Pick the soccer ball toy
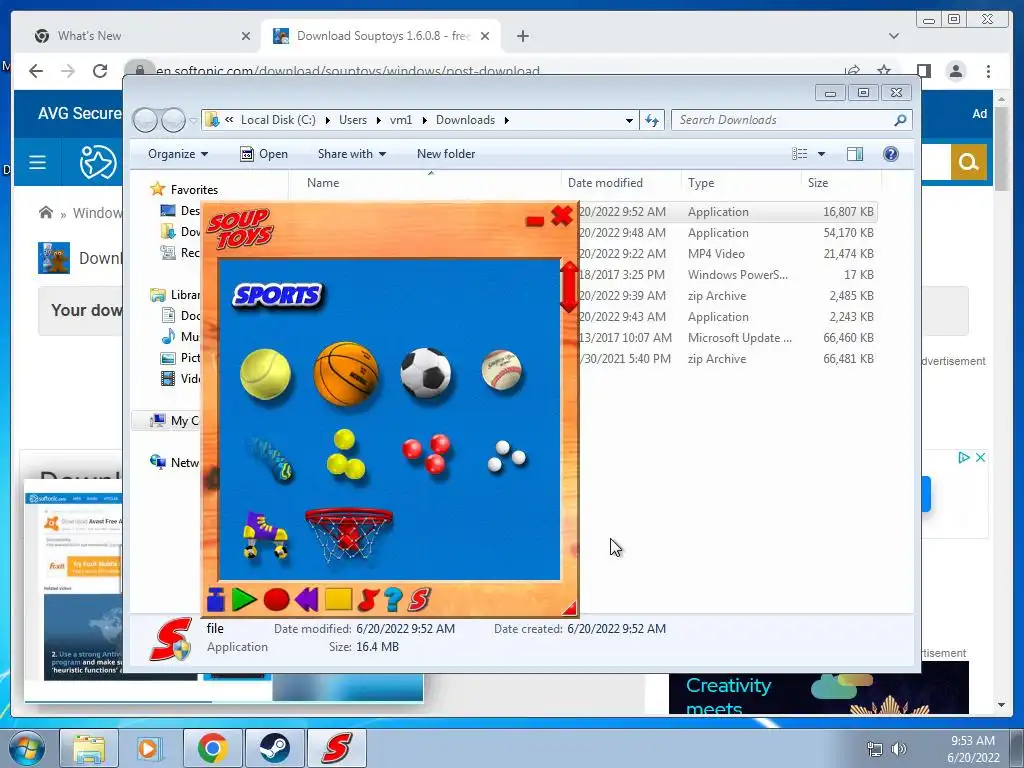 (426, 373)
